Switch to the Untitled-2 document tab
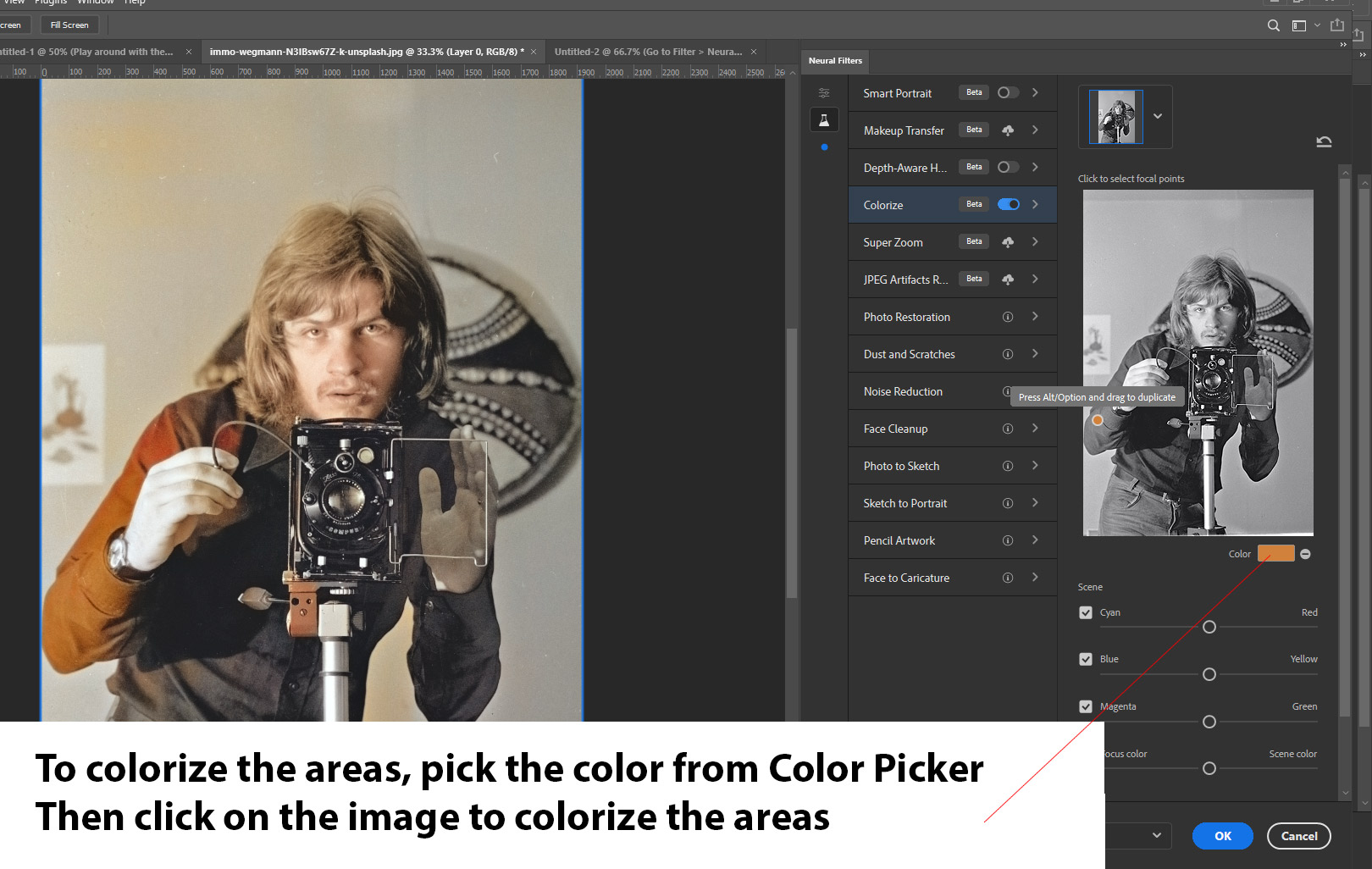Screen dimensions: 1372x869 coord(647,52)
